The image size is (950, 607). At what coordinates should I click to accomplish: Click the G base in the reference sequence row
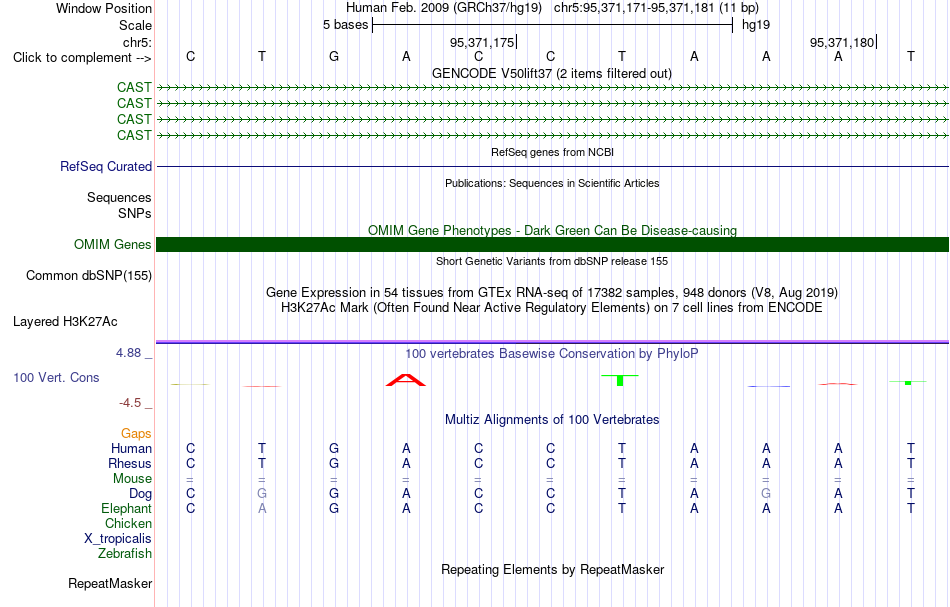click(334, 57)
